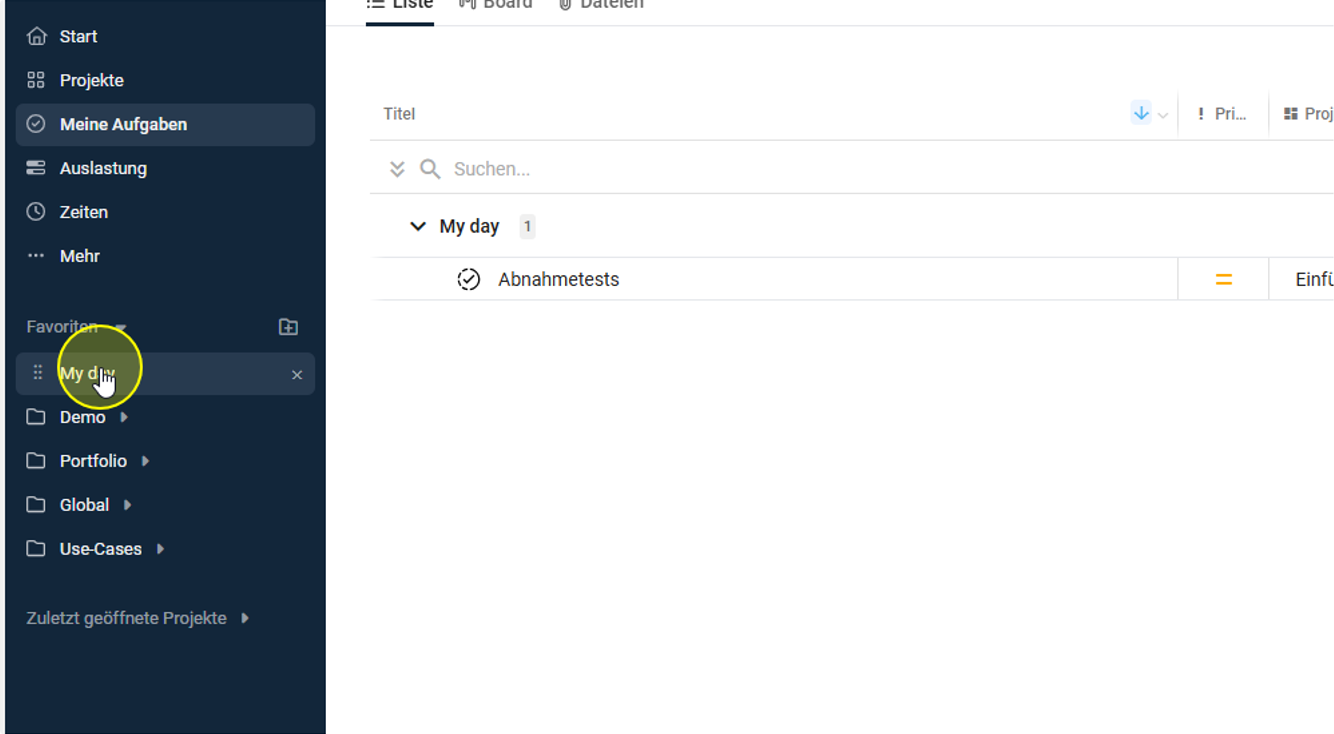Switch to the Dateien tab
This screenshot has height=734, width=1334.
coord(601,4)
